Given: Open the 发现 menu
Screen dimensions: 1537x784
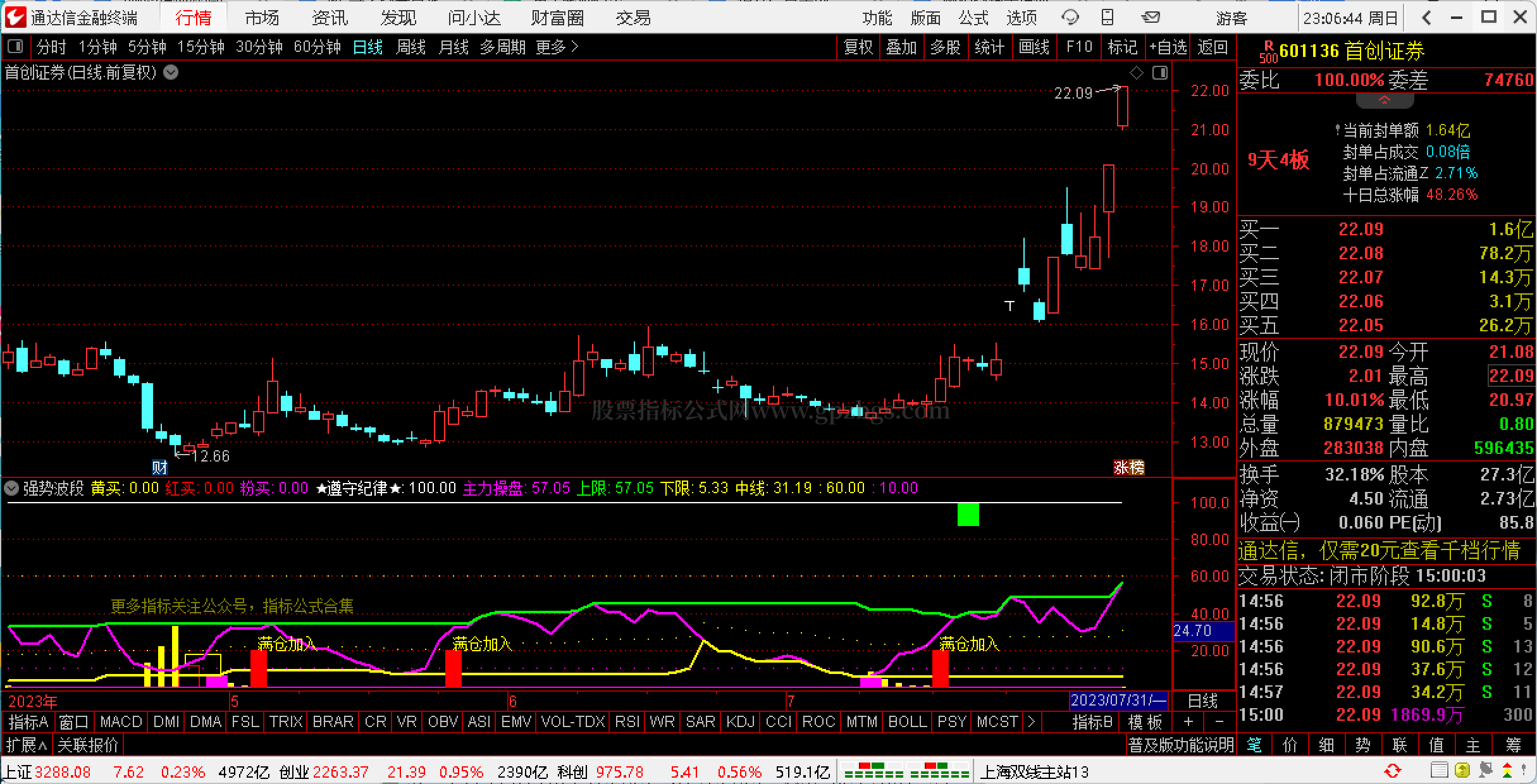Looking at the screenshot, I should 398,18.
